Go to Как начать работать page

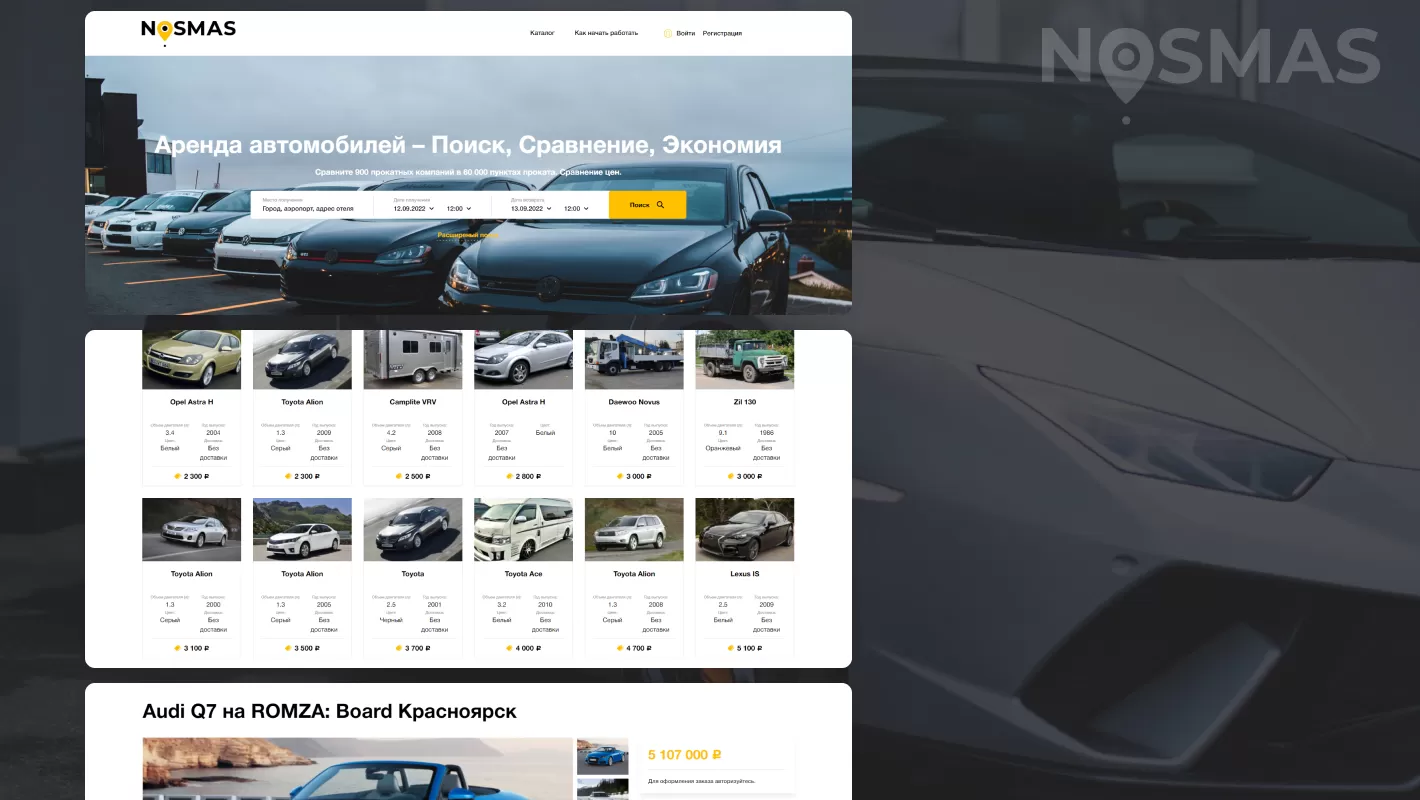(606, 33)
